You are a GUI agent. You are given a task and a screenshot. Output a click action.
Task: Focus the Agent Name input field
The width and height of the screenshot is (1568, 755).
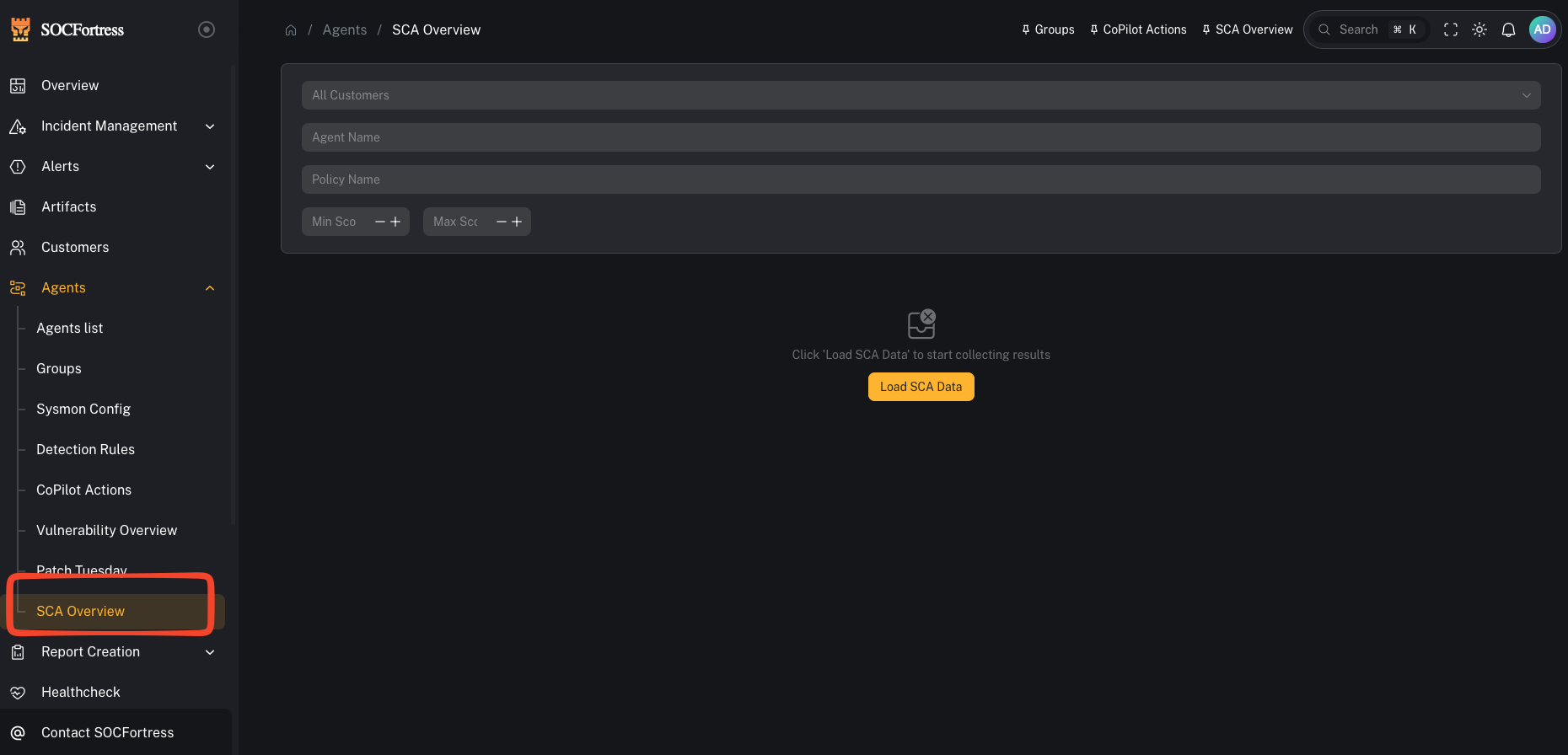(921, 137)
